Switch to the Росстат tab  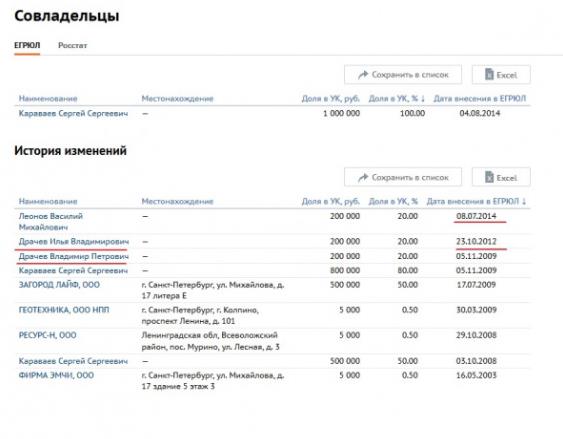tap(73, 46)
